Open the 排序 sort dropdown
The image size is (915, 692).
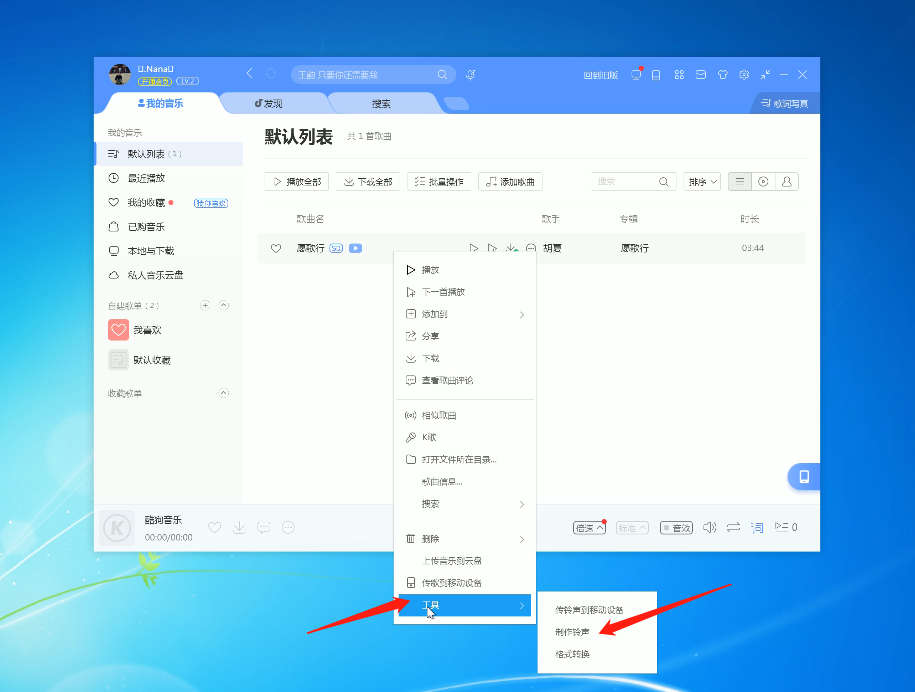pyautogui.click(x=702, y=181)
